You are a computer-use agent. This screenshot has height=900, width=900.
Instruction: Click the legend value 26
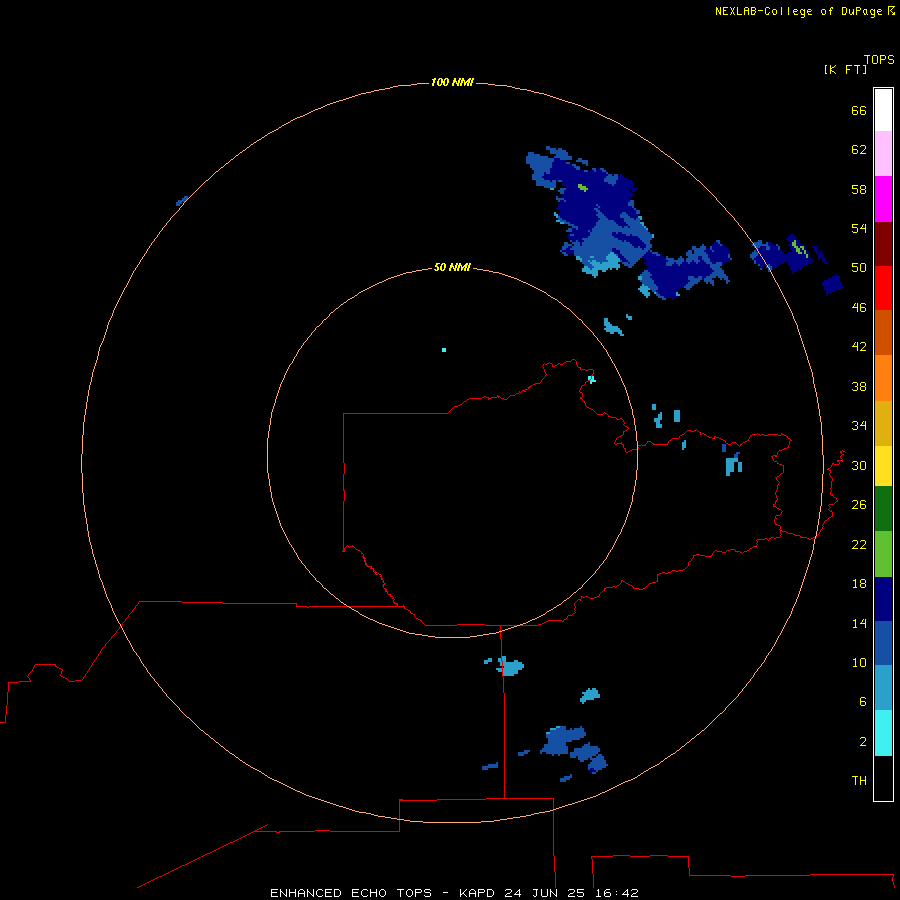point(859,505)
